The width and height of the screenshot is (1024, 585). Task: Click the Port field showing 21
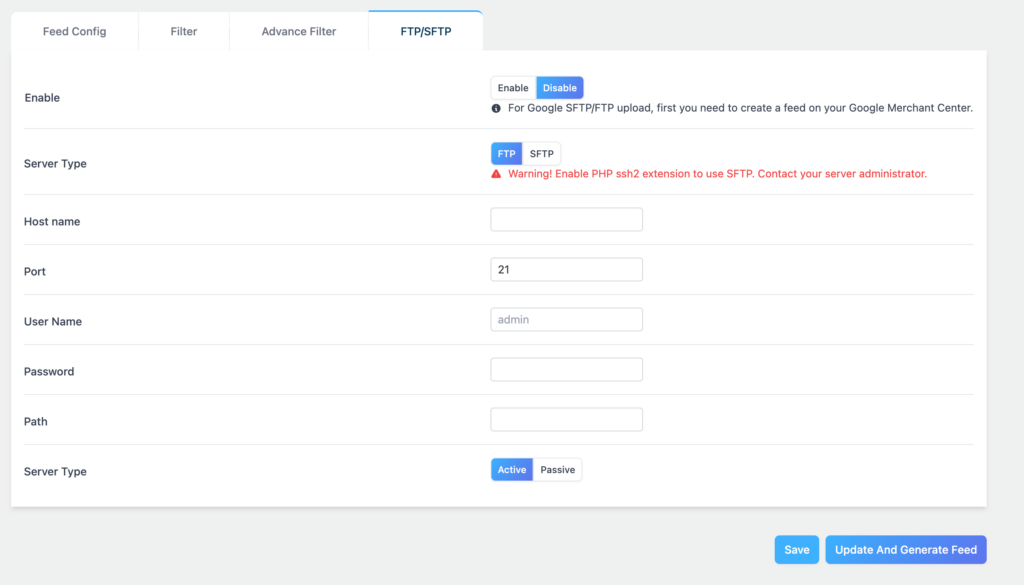pos(566,270)
